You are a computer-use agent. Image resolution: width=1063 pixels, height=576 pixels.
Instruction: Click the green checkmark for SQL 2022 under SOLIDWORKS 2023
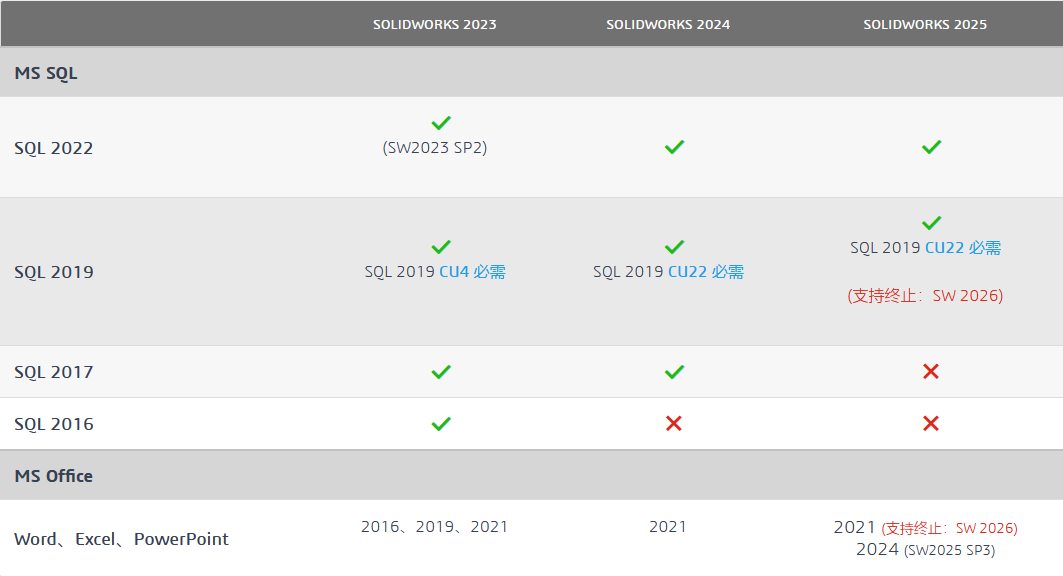441,123
